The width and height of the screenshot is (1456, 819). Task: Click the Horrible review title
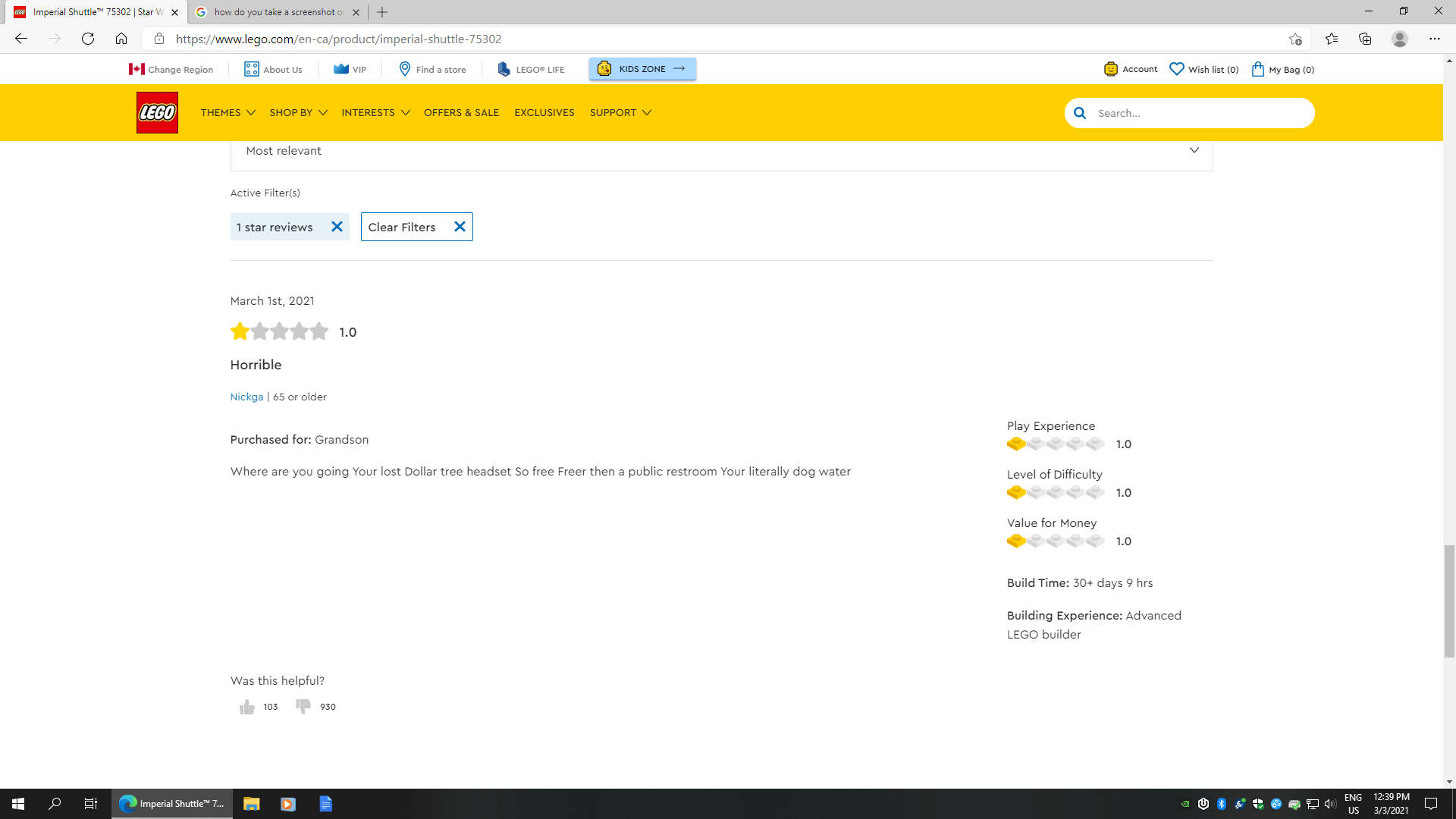(x=256, y=365)
